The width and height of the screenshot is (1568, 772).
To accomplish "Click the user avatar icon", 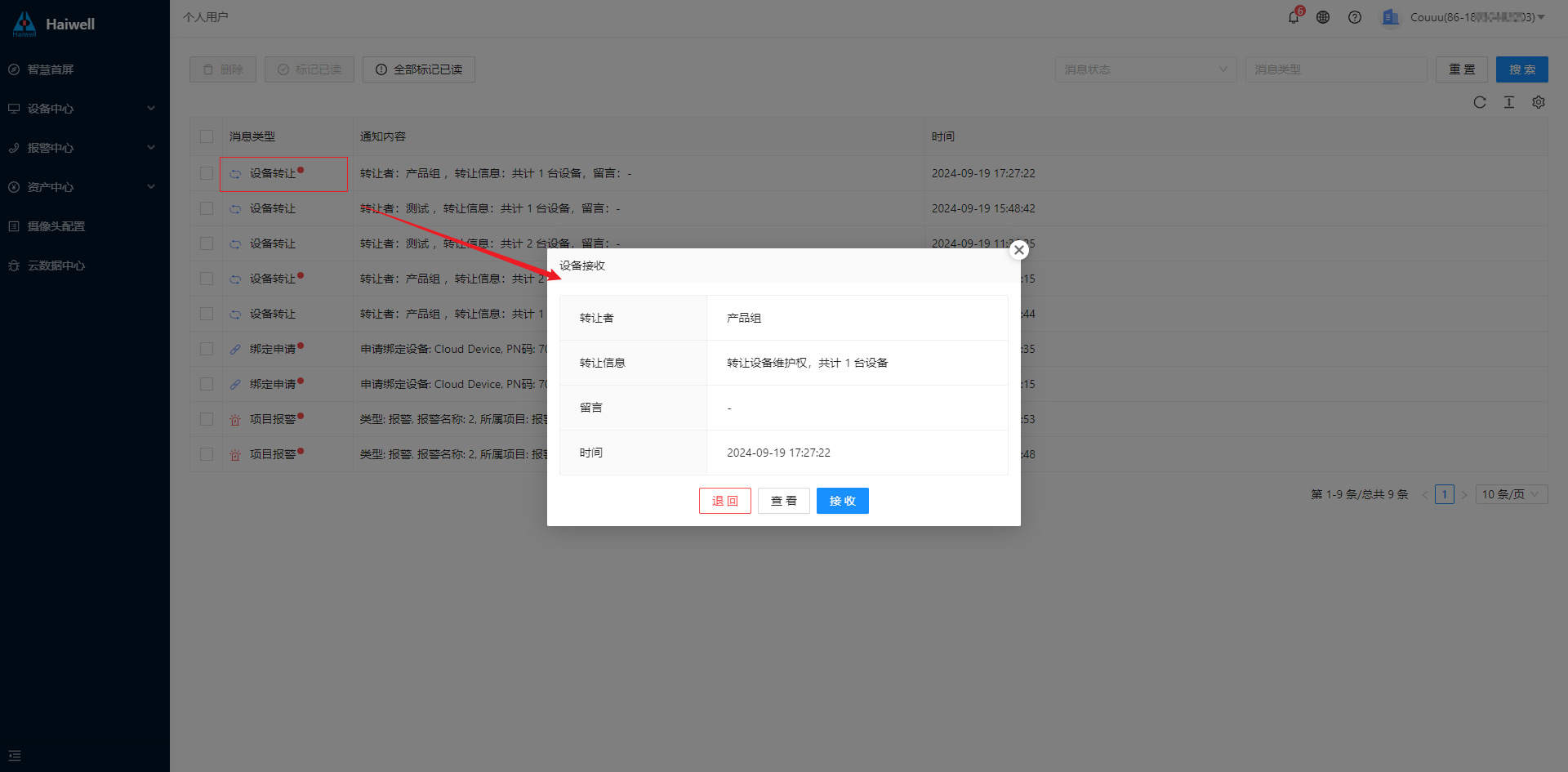I will point(1390,17).
